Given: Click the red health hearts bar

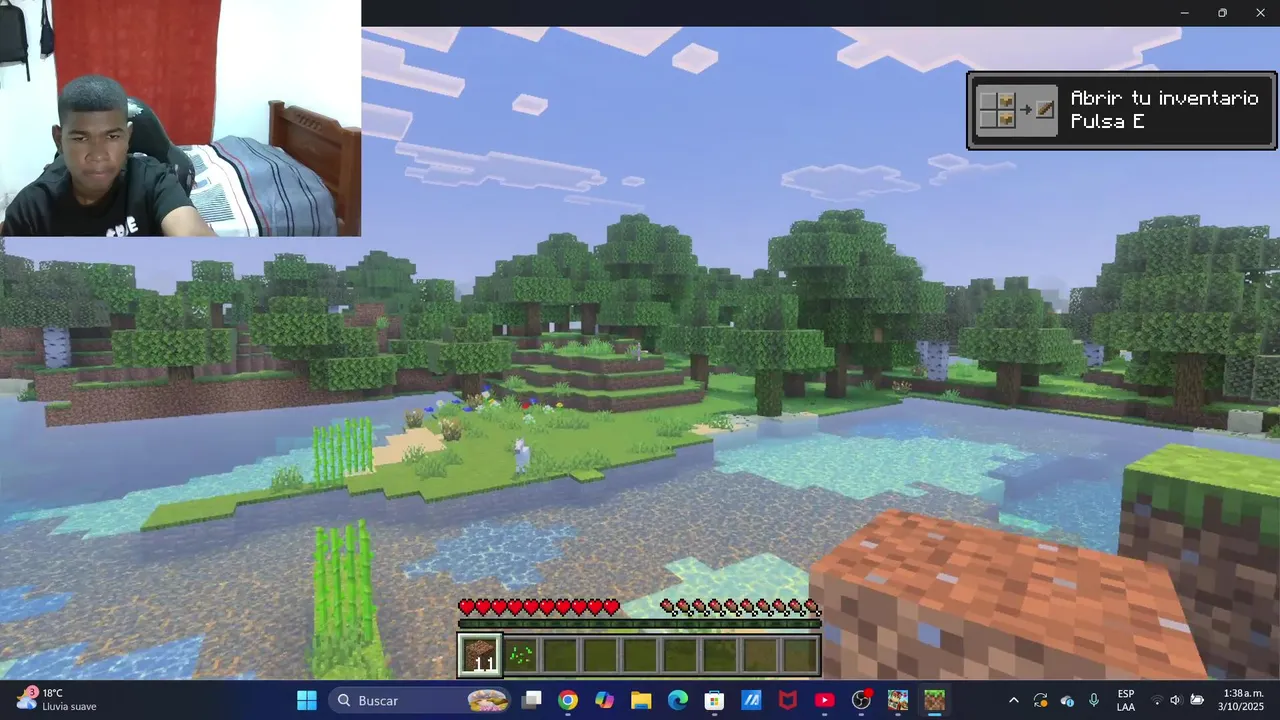Looking at the screenshot, I should (539, 607).
